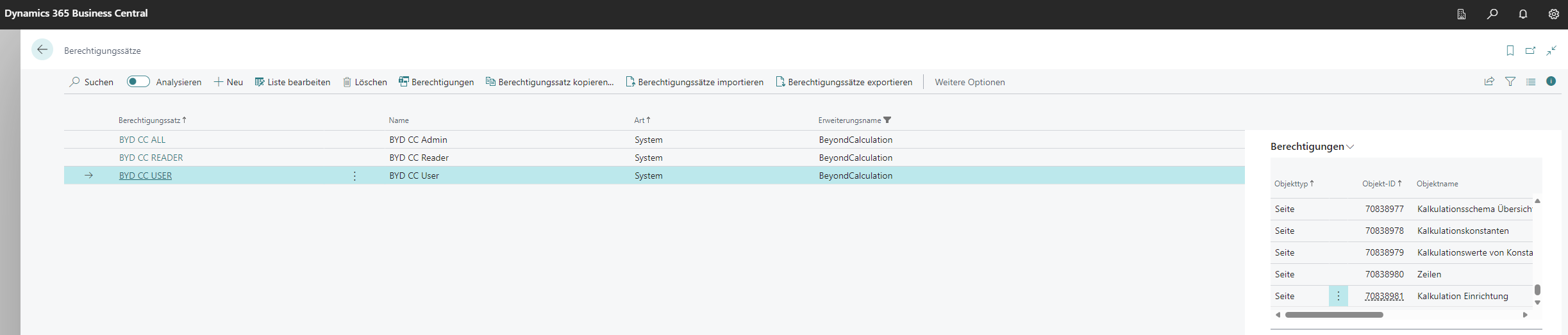This screenshot has width=1568, height=335.
Task: Open object ID 70838981 link
Action: click(x=1385, y=296)
